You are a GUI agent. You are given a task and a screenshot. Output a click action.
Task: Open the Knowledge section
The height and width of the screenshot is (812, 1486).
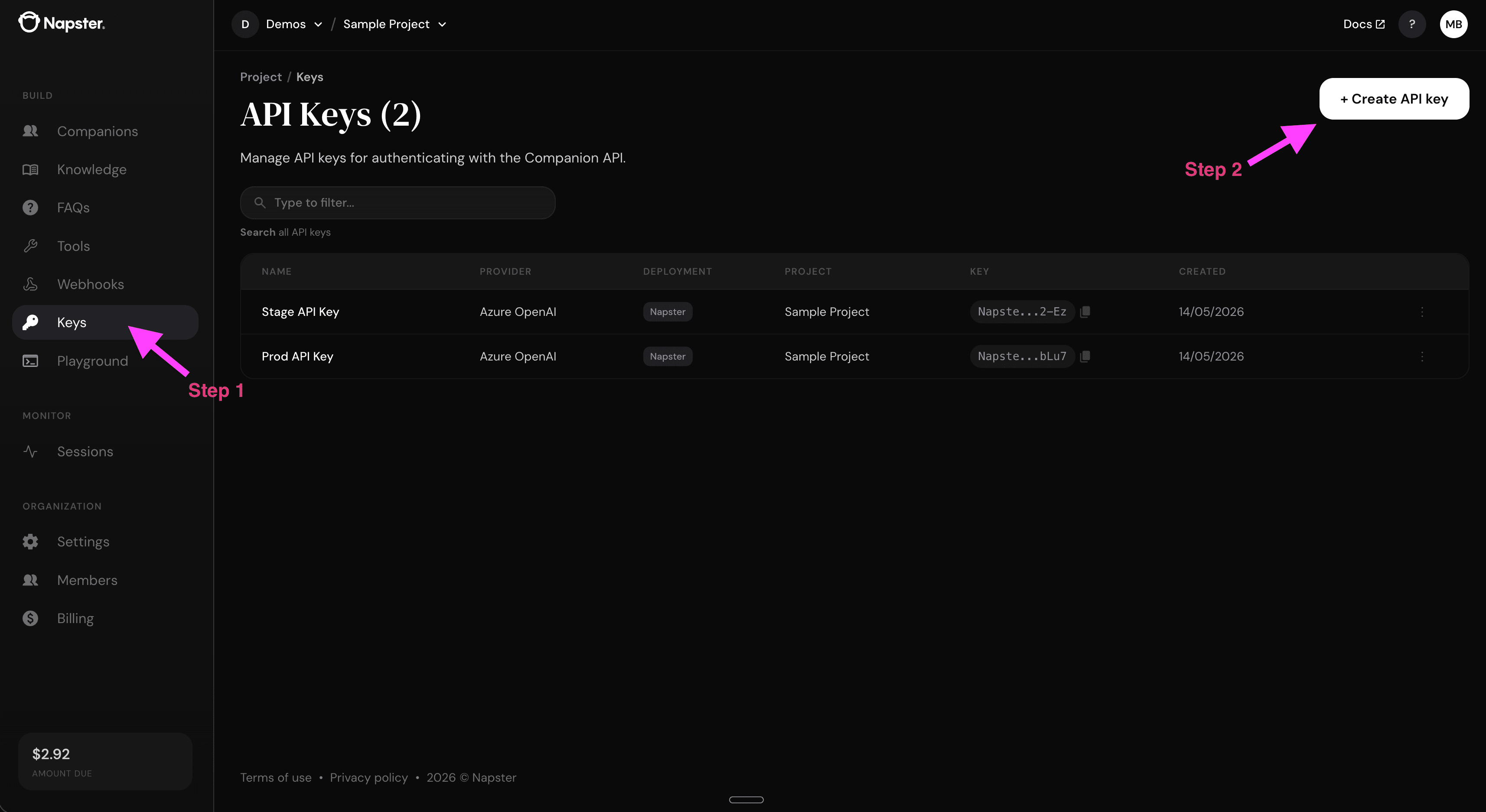click(x=92, y=169)
